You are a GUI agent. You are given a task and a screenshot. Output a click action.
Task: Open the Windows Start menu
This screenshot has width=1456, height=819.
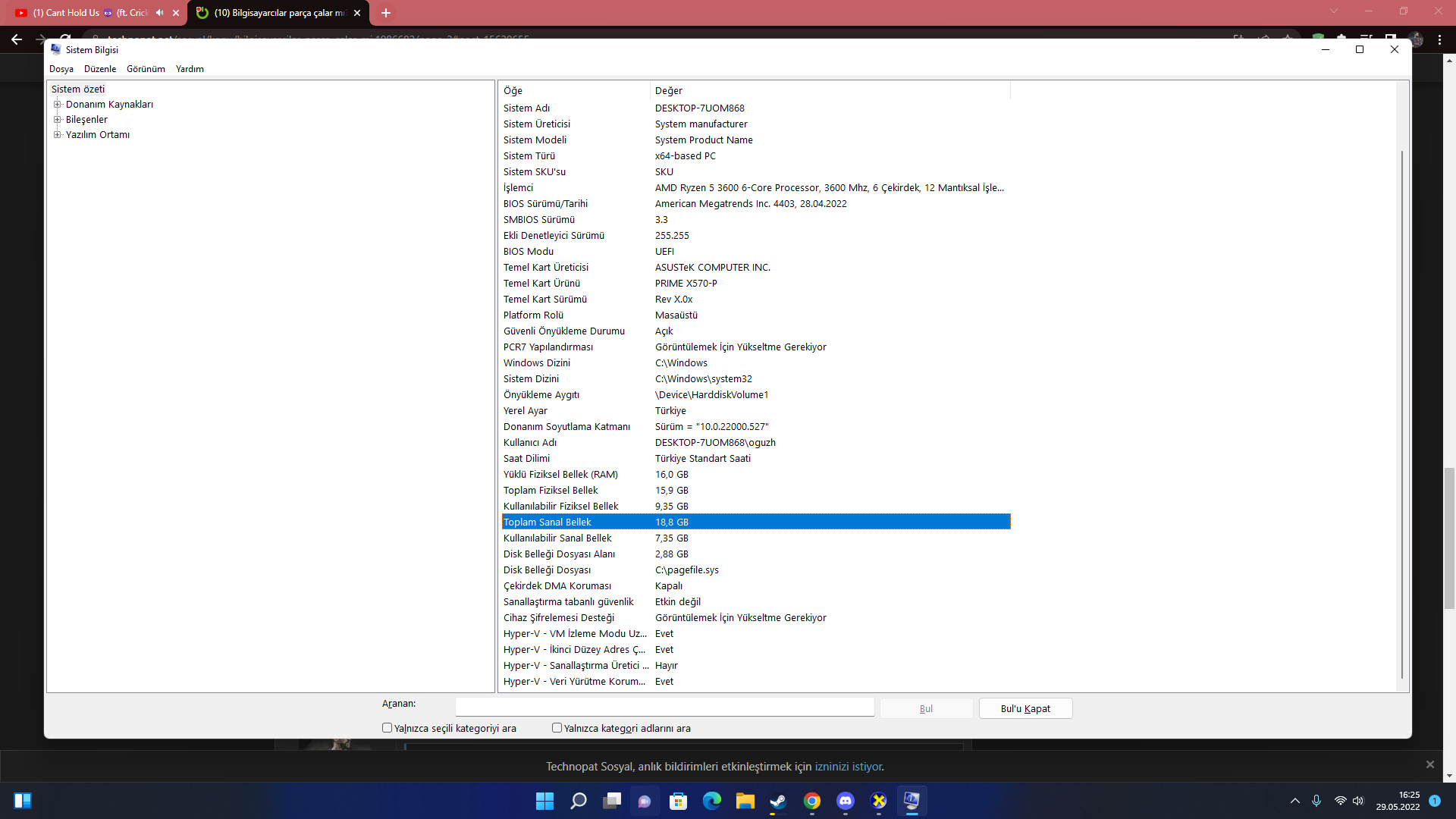544,801
